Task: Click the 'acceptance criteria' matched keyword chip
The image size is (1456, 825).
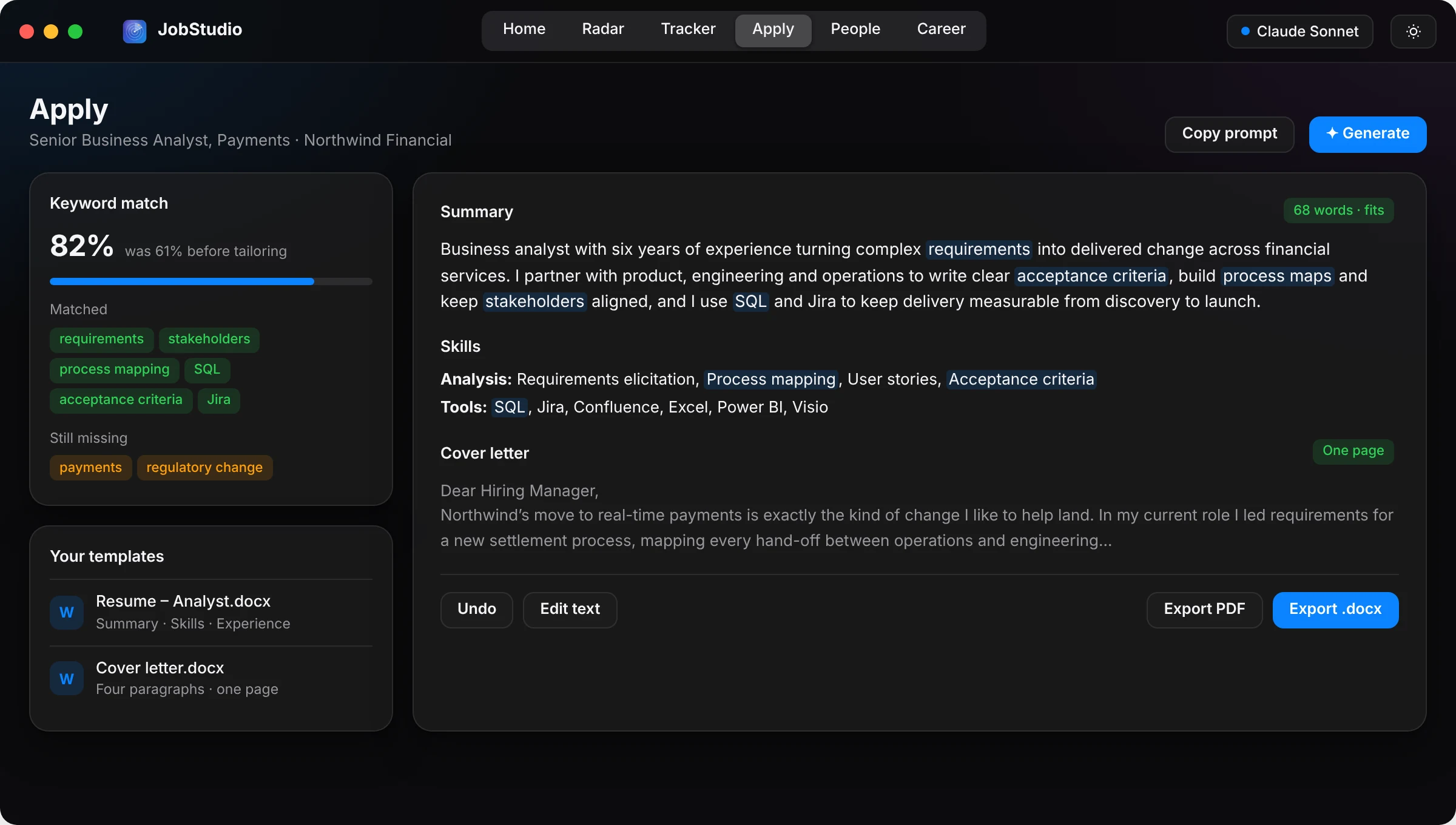Action: [121, 400]
